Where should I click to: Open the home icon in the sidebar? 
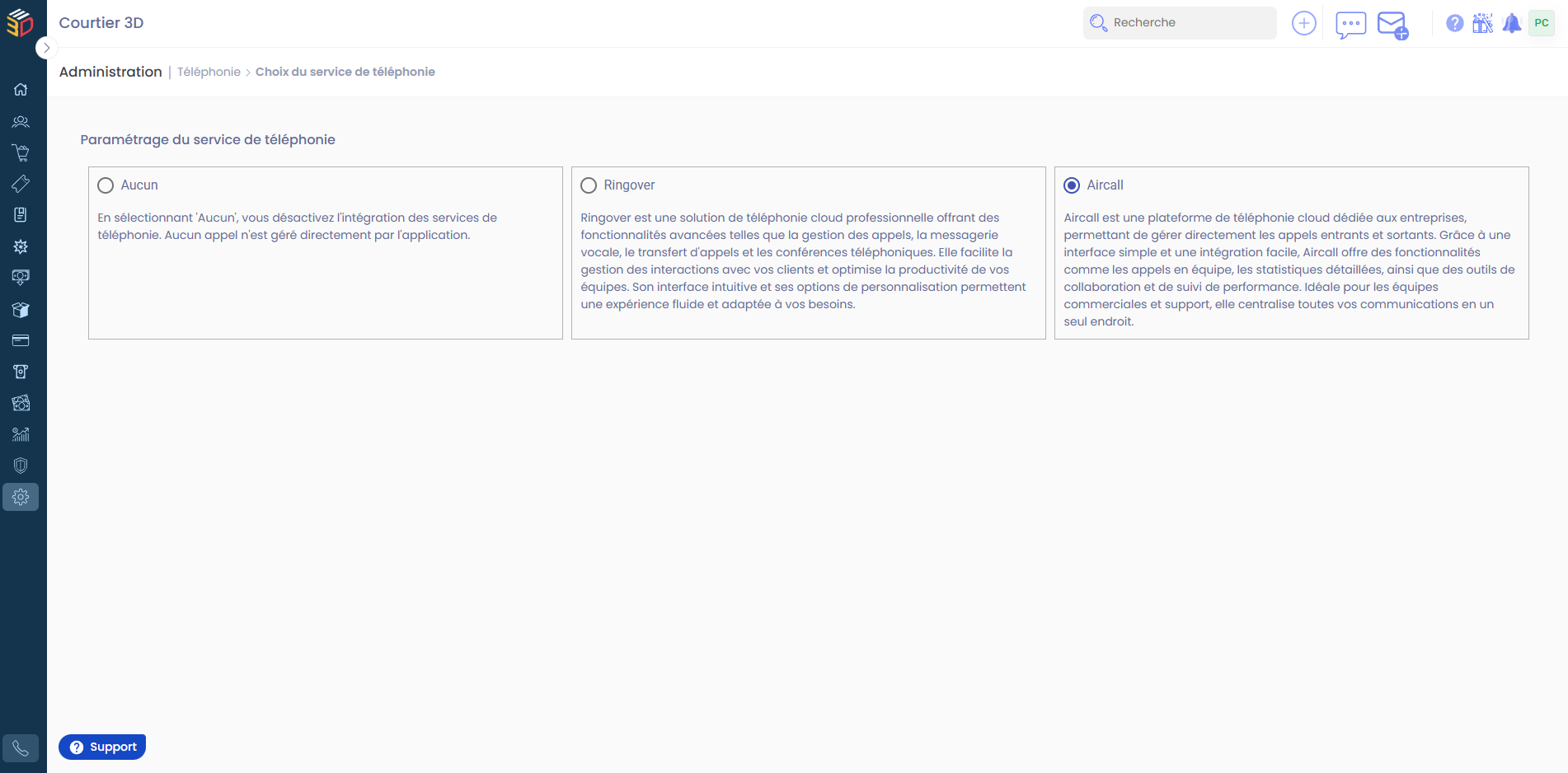(x=21, y=89)
